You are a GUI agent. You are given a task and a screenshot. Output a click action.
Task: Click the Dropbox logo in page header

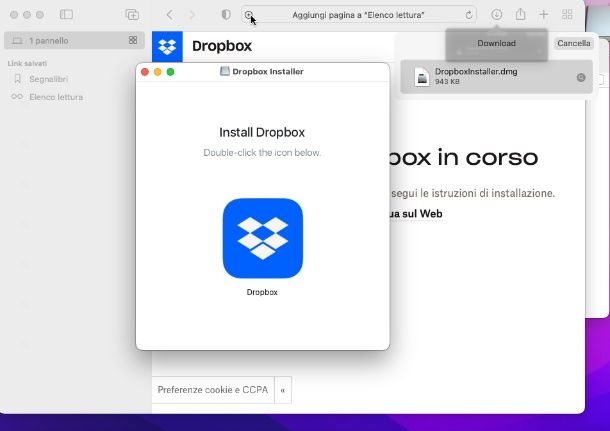click(x=167, y=46)
